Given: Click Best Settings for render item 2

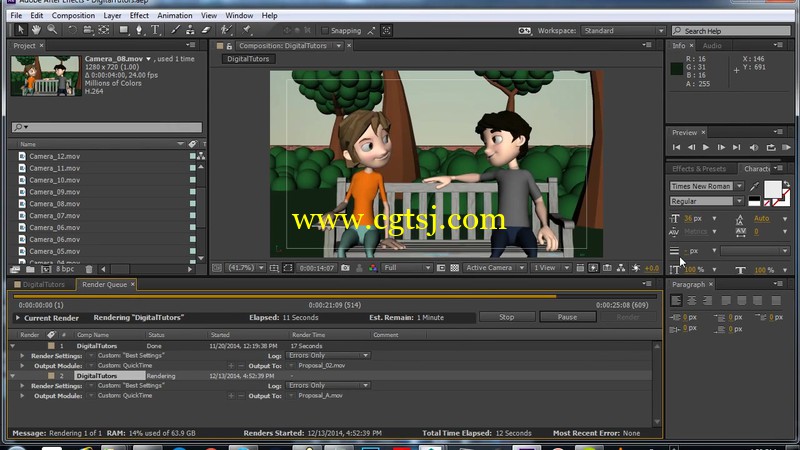Looking at the screenshot, I should pos(131,385).
